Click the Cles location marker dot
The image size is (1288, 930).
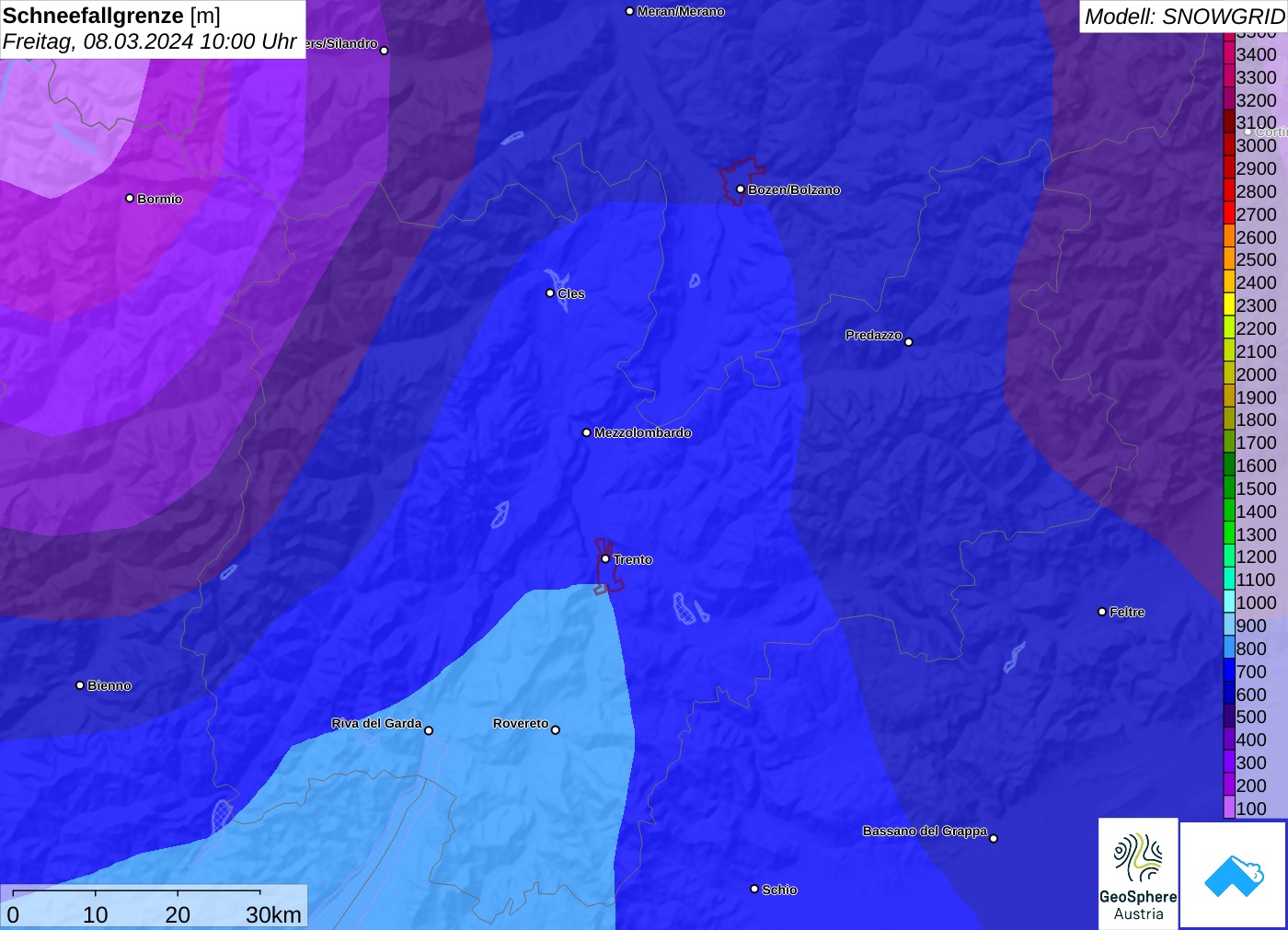click(x=550, y=293)
